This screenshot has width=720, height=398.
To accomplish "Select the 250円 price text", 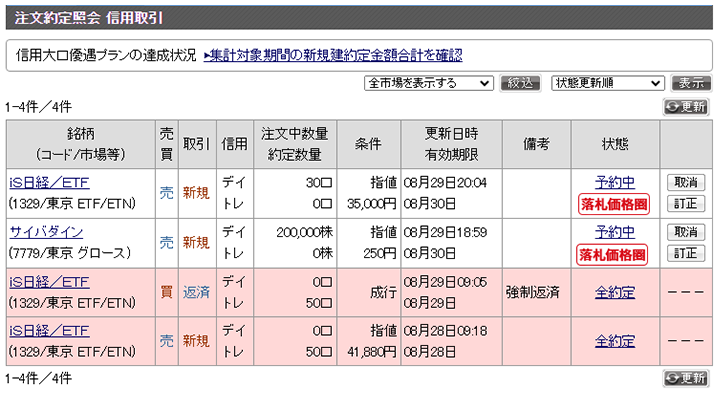I will tap(380, 253).
